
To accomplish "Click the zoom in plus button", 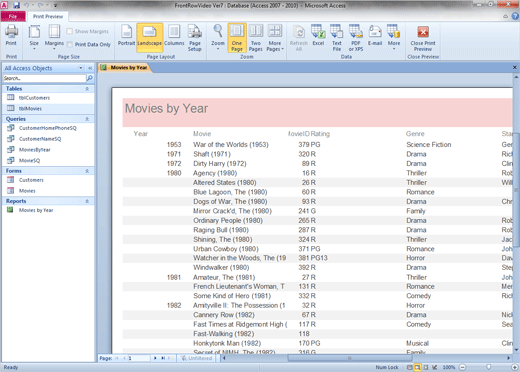I will tap(514, 367).
